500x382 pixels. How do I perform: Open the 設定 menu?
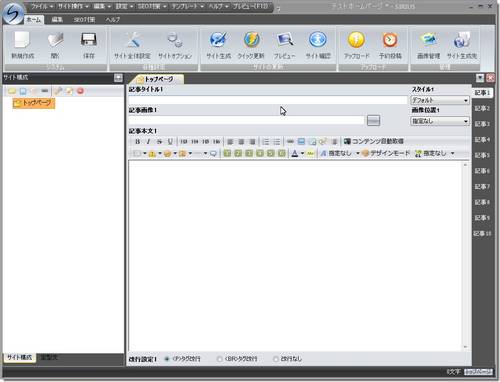[x=124, y=6]
